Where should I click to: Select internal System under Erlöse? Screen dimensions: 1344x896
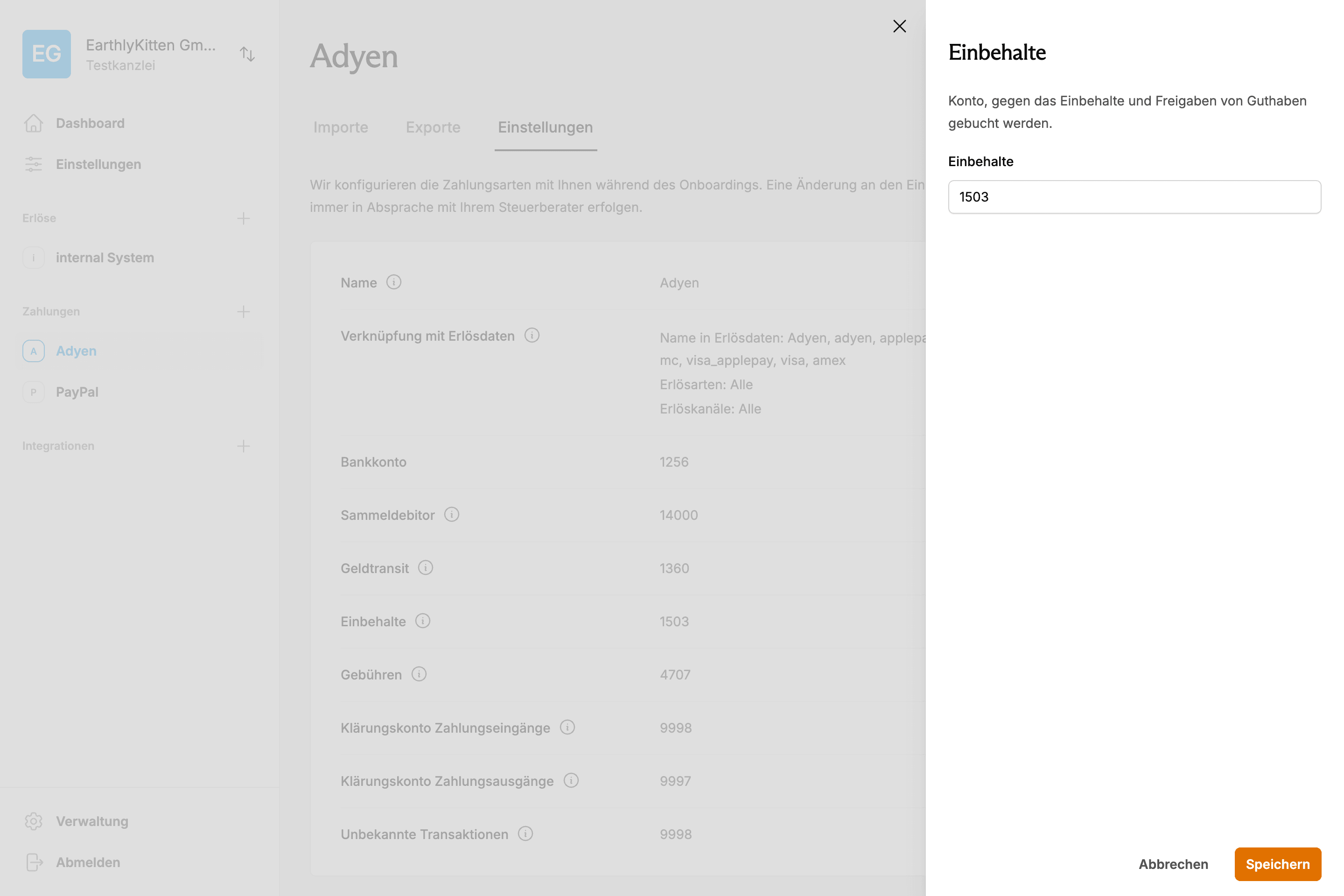coord(105,257)
